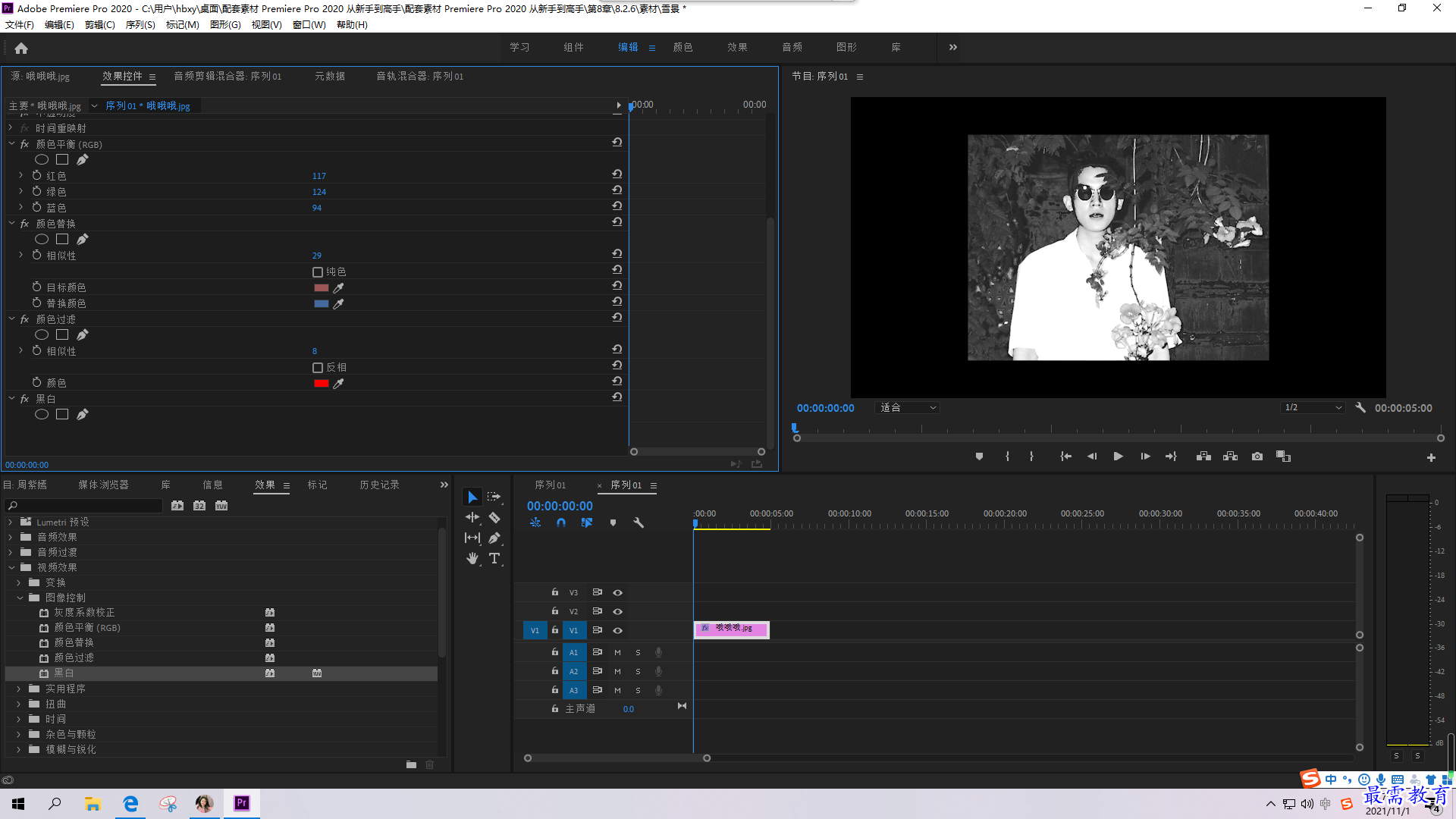The width and height of the screenshot is (1456, 819).
Task: Click the 哦哦哦.jpg clip on timeline
Action: [731, 629]
